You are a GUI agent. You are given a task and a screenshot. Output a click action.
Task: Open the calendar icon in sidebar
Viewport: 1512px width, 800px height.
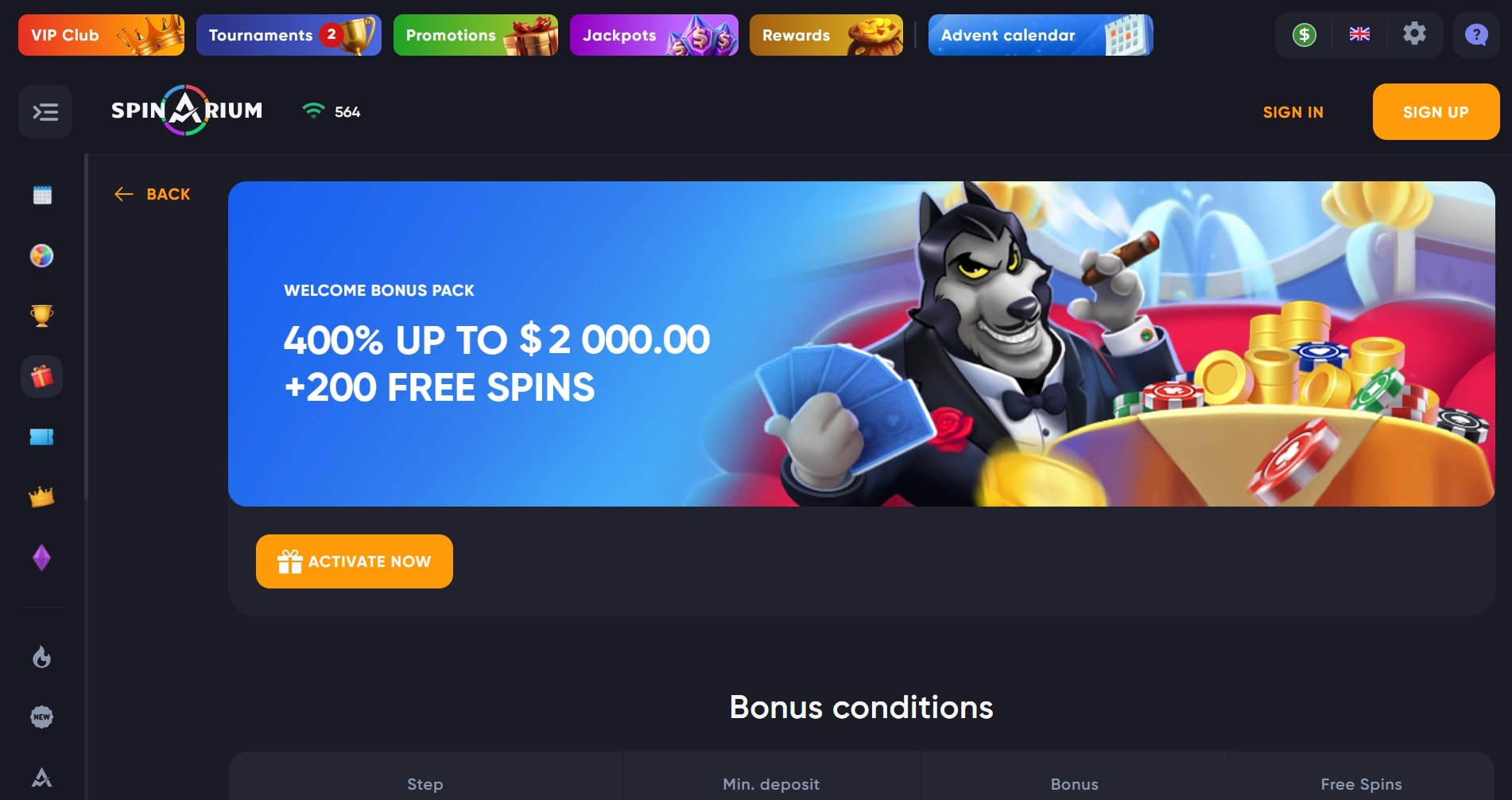(x=42, y=195)
